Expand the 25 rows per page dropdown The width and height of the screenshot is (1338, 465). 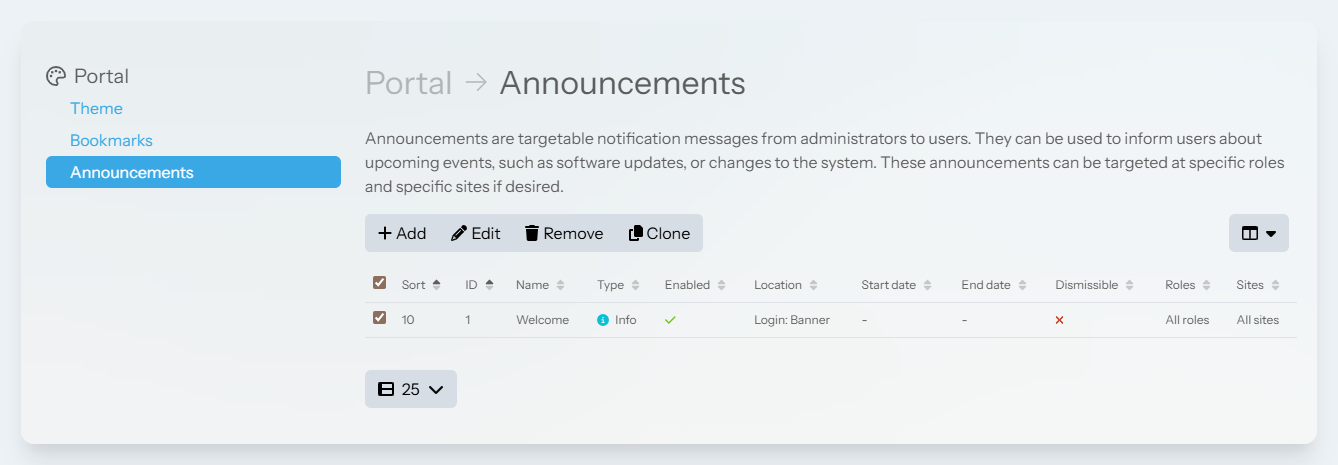[x=410, y=389]
